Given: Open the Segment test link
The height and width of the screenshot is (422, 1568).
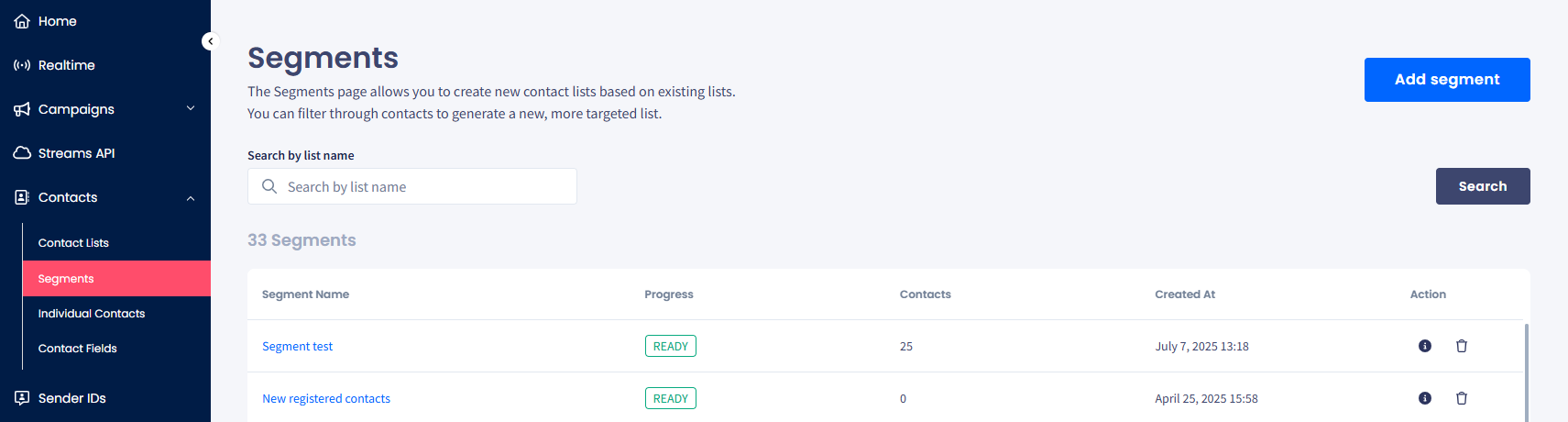Looking at the screenshot, I should [298, 347].
